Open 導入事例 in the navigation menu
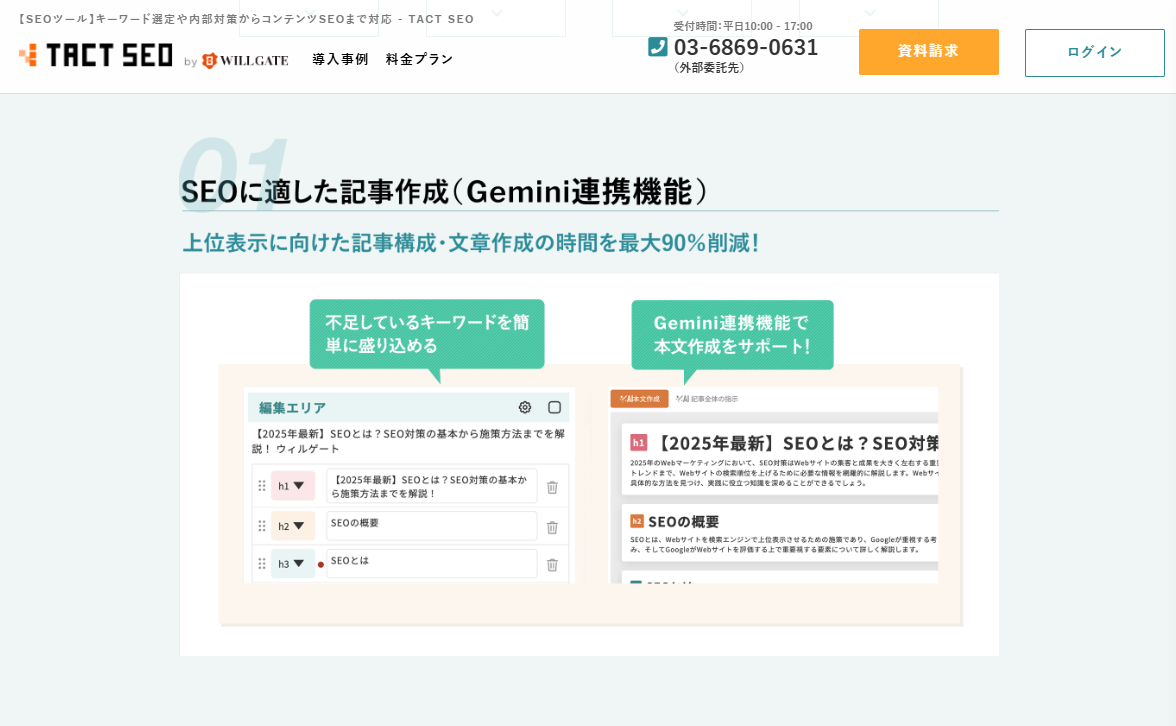The image size is (1176, 726). (340, 59)
